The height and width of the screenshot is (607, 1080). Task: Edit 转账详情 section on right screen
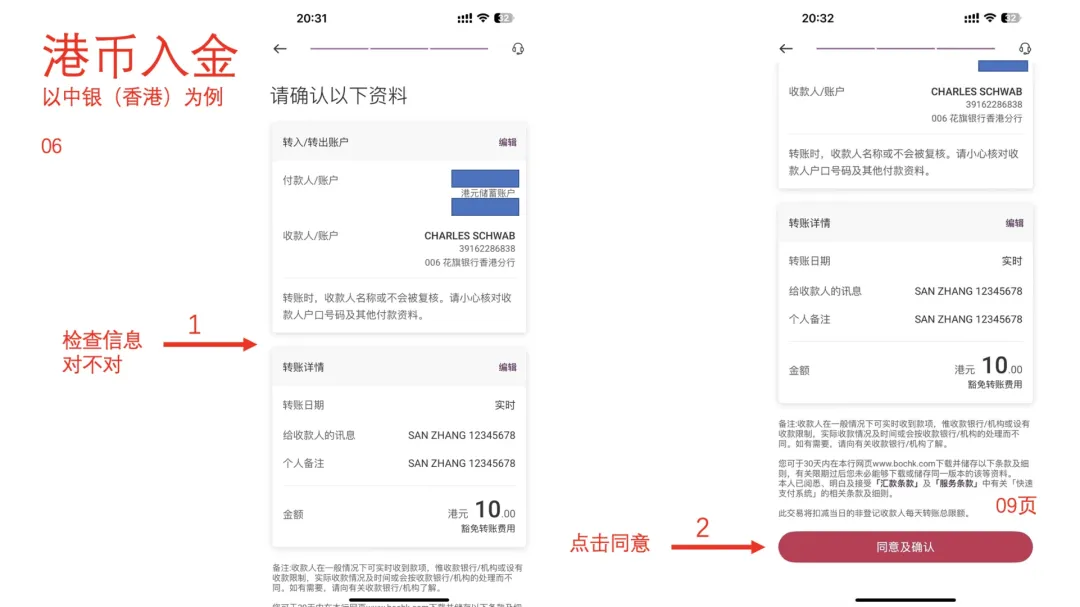(1015, 223)
